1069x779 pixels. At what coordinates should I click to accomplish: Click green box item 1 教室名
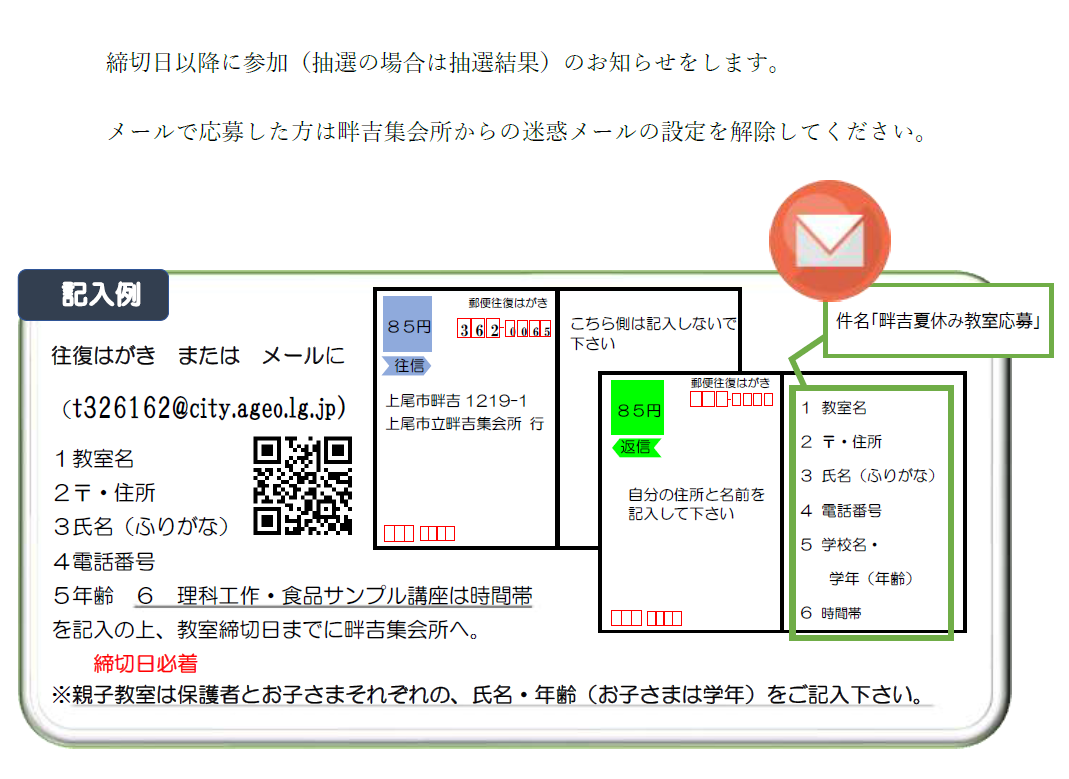(x=834, y=408)
